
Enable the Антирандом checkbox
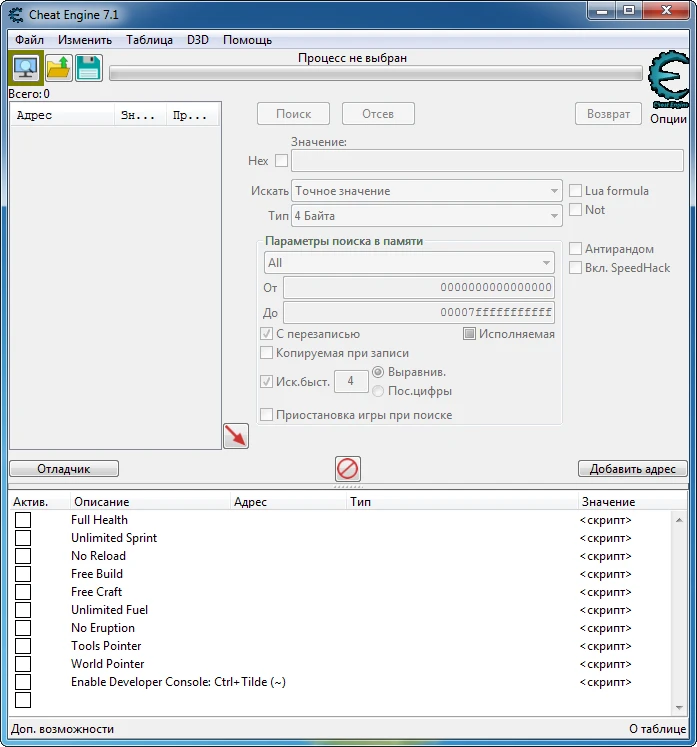[576, 249]
